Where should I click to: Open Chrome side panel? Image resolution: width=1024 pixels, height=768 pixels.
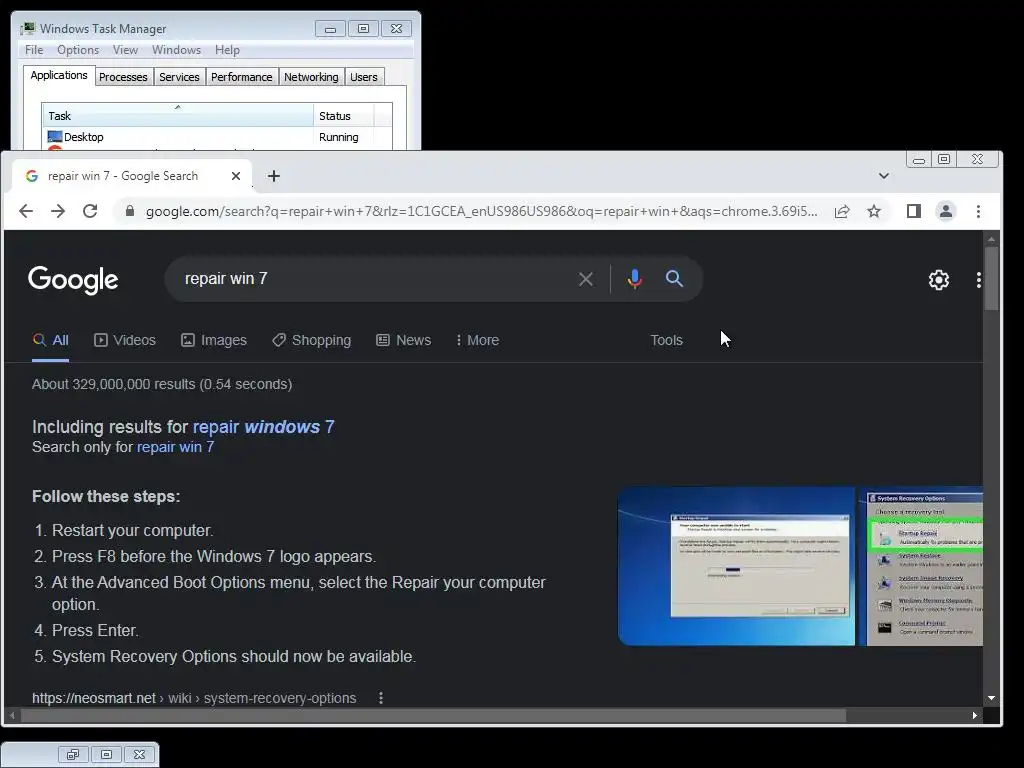(x=914, y=211)
